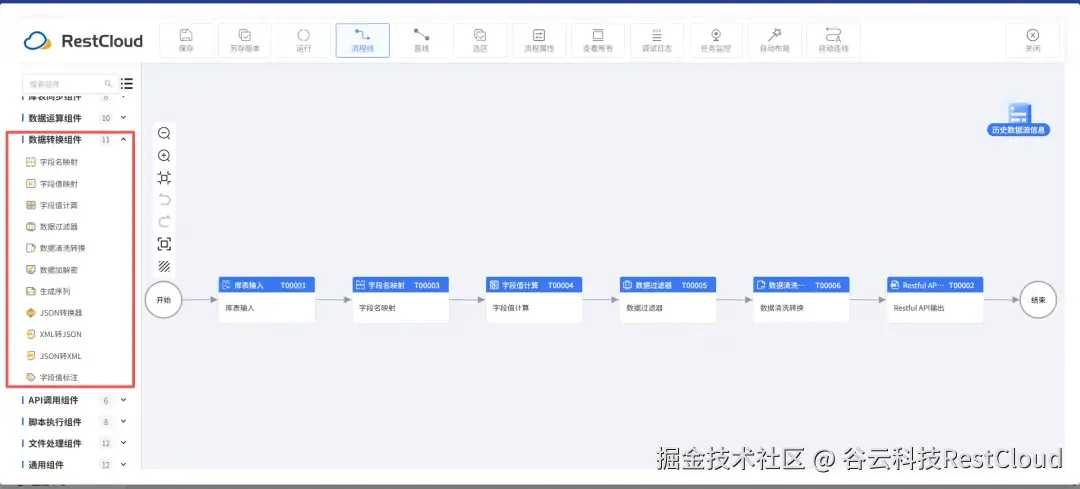
Task: Select the Restful API T00002 node
Action: pyautogui.click(x=935, y=300)
